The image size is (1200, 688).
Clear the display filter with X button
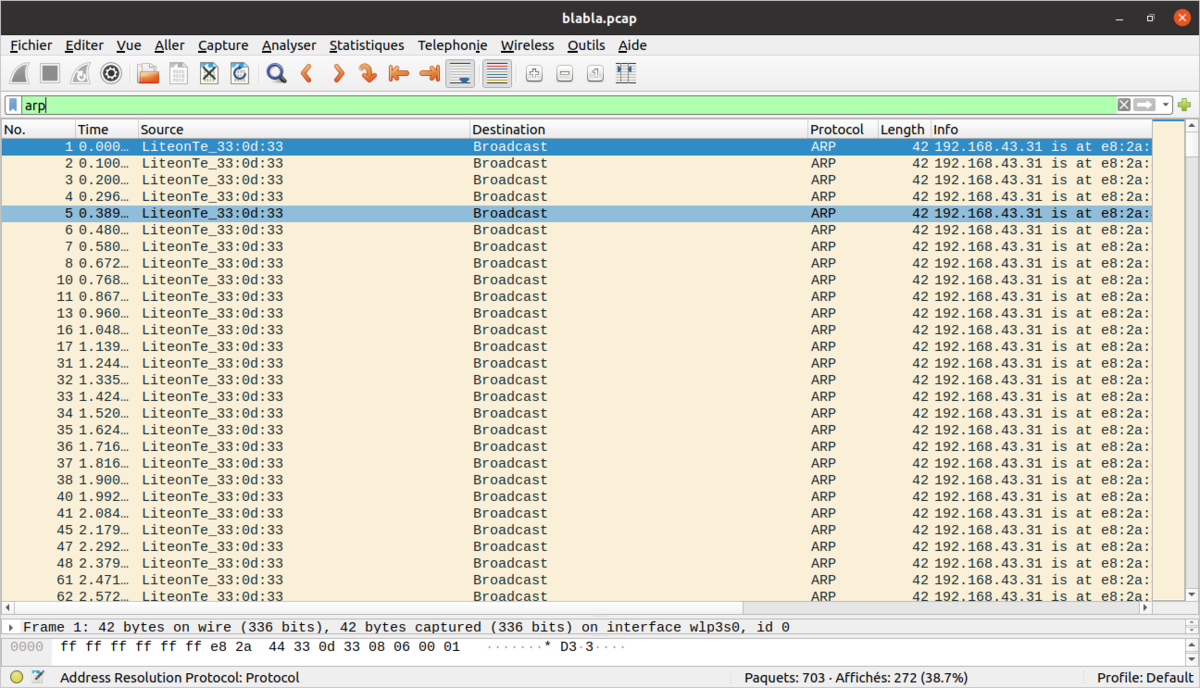click(x=1124, y=105)
